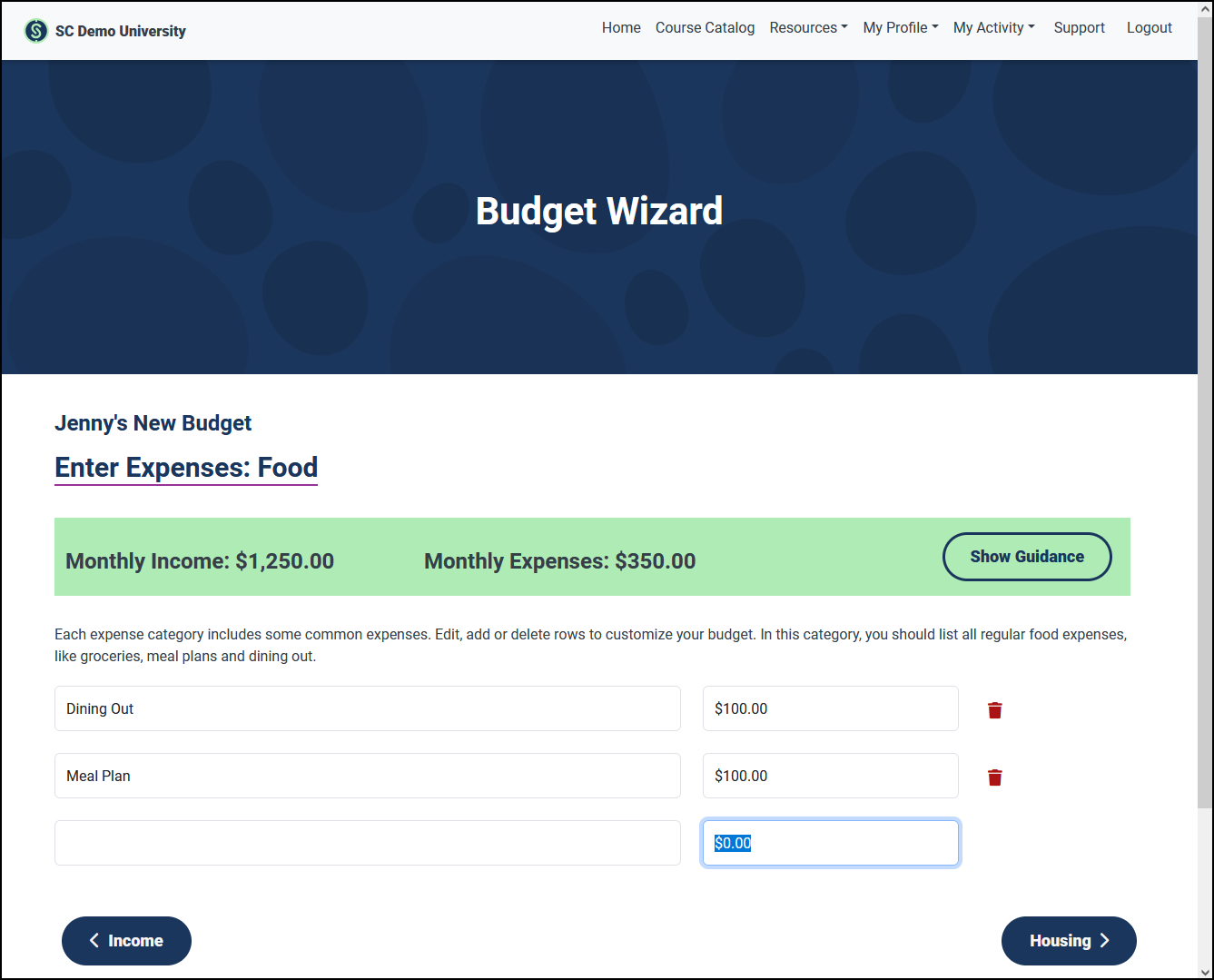The width and height of the screenshot is (1214, 980).
Task: Open the Resources dropdown menu
Action: click(807, 28)
